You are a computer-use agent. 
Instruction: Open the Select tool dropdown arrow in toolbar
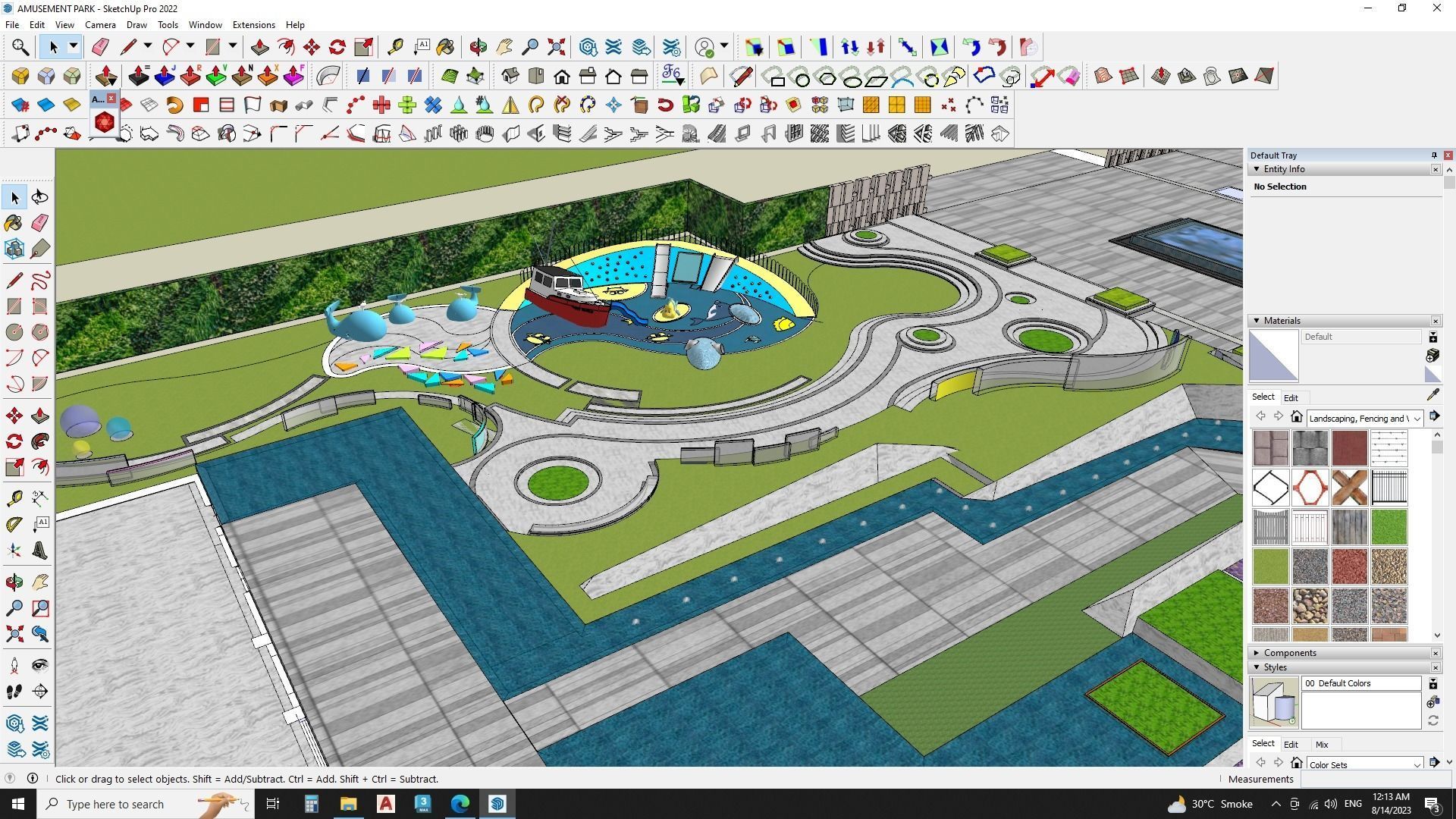(x=74, y=47)
